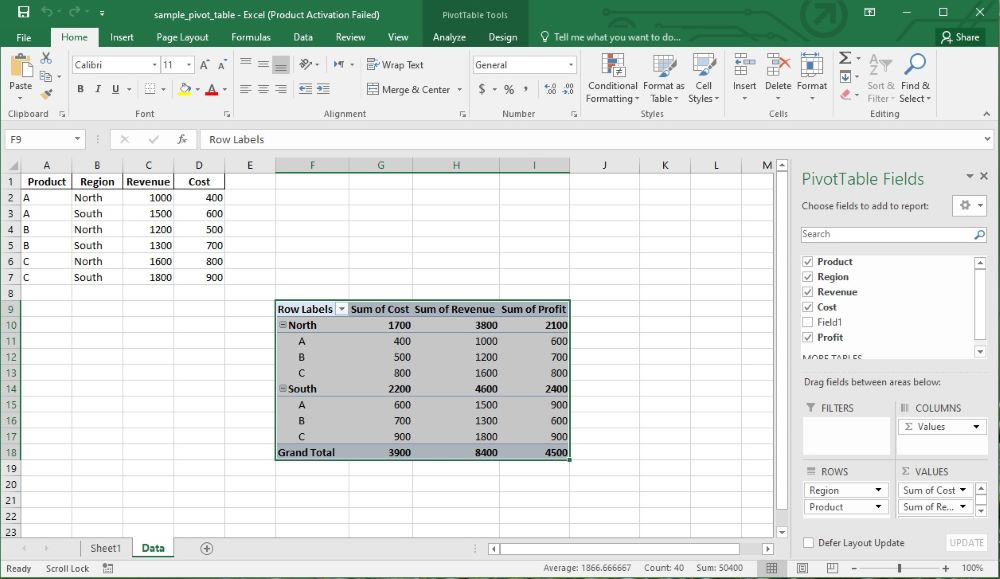Click the UPDATE button

point(965,542)
